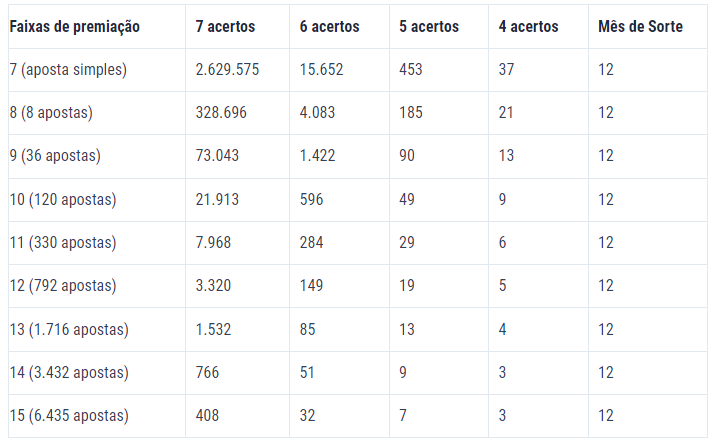Click the value 15.652
The image size is (714, 446).
point(321,69)
